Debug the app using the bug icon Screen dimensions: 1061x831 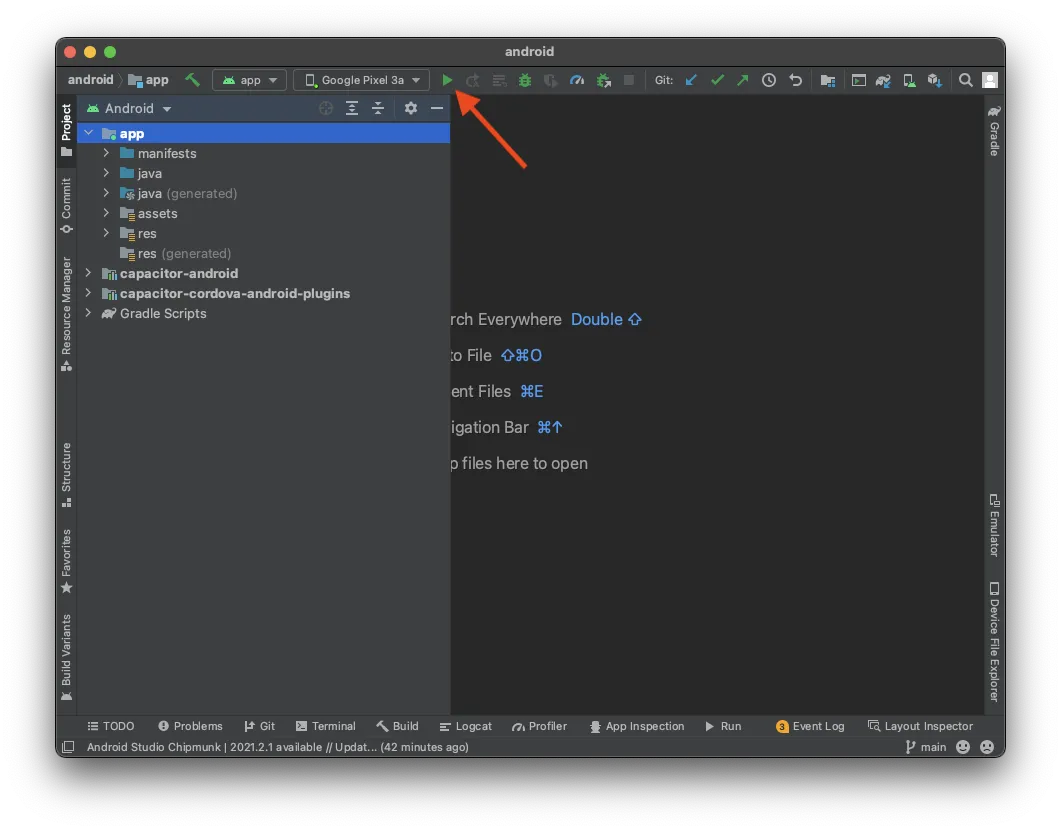coord(524,80)
